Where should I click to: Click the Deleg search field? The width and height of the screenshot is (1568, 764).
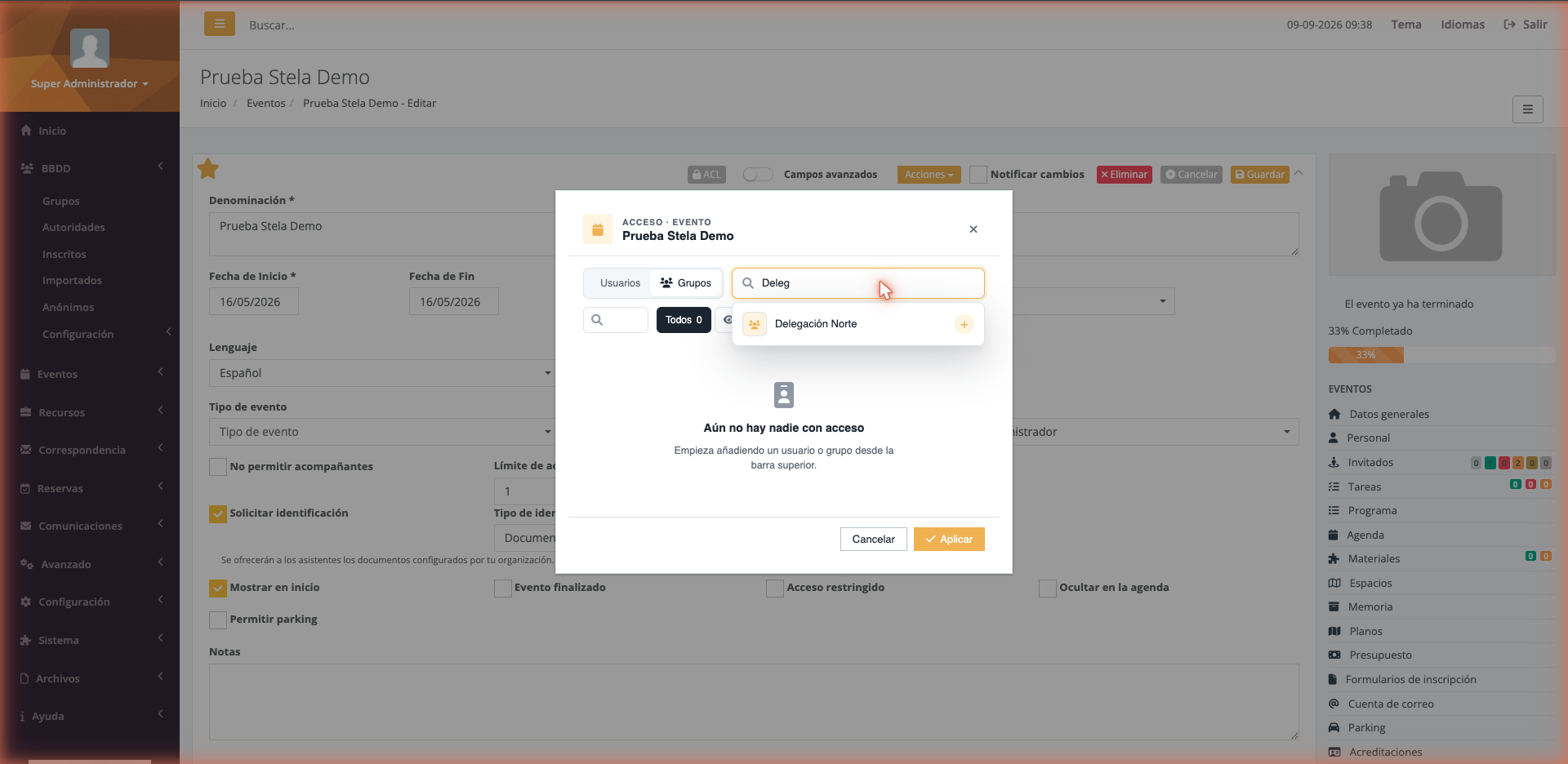(x=857, y=283)
